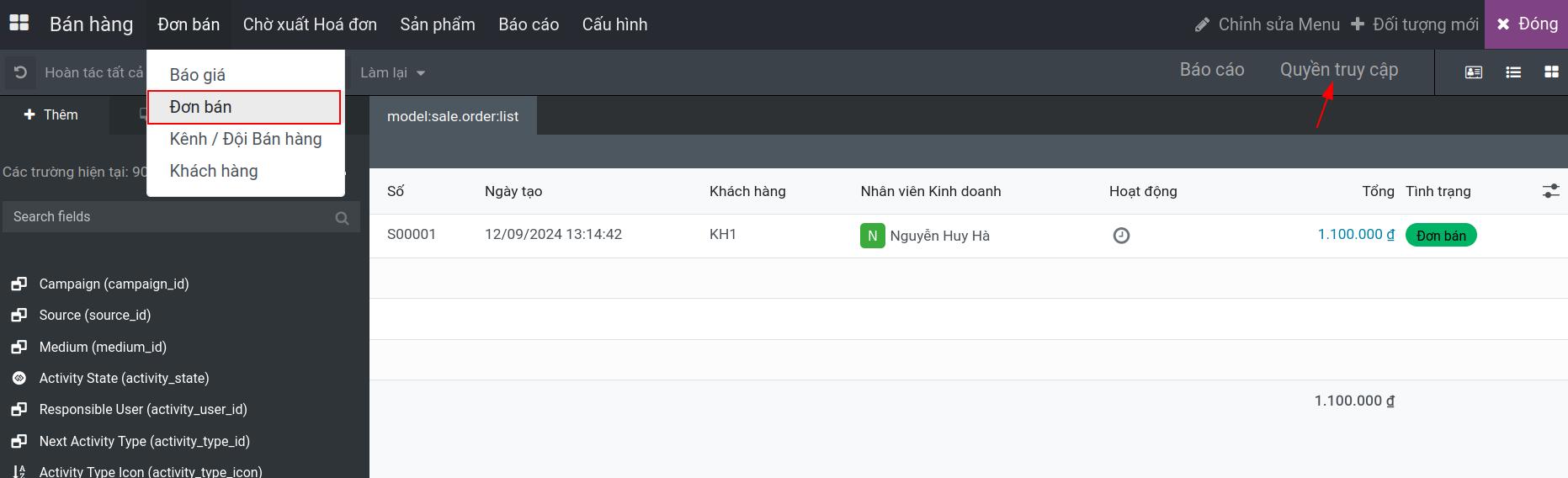Select Next Activity Type field icon

coord(19,442)
